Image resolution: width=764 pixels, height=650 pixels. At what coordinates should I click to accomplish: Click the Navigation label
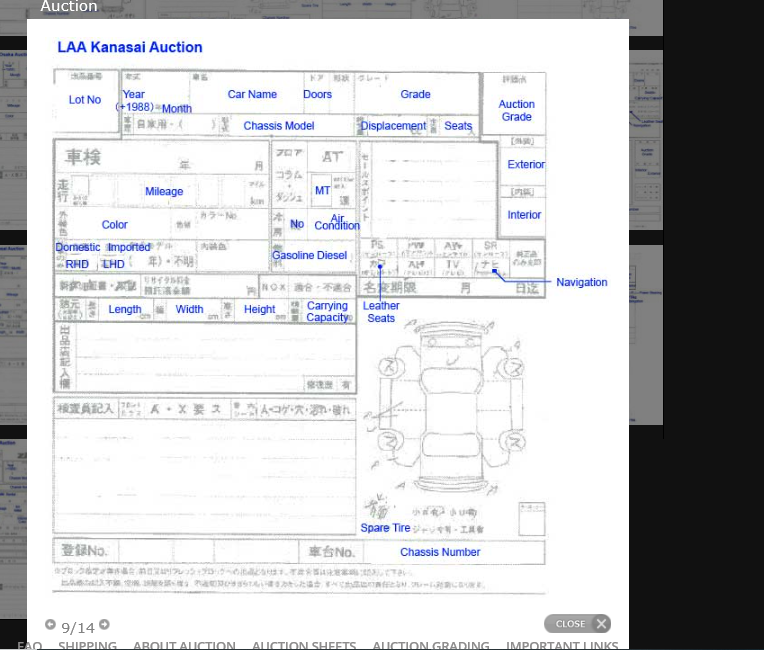point(582,282)
